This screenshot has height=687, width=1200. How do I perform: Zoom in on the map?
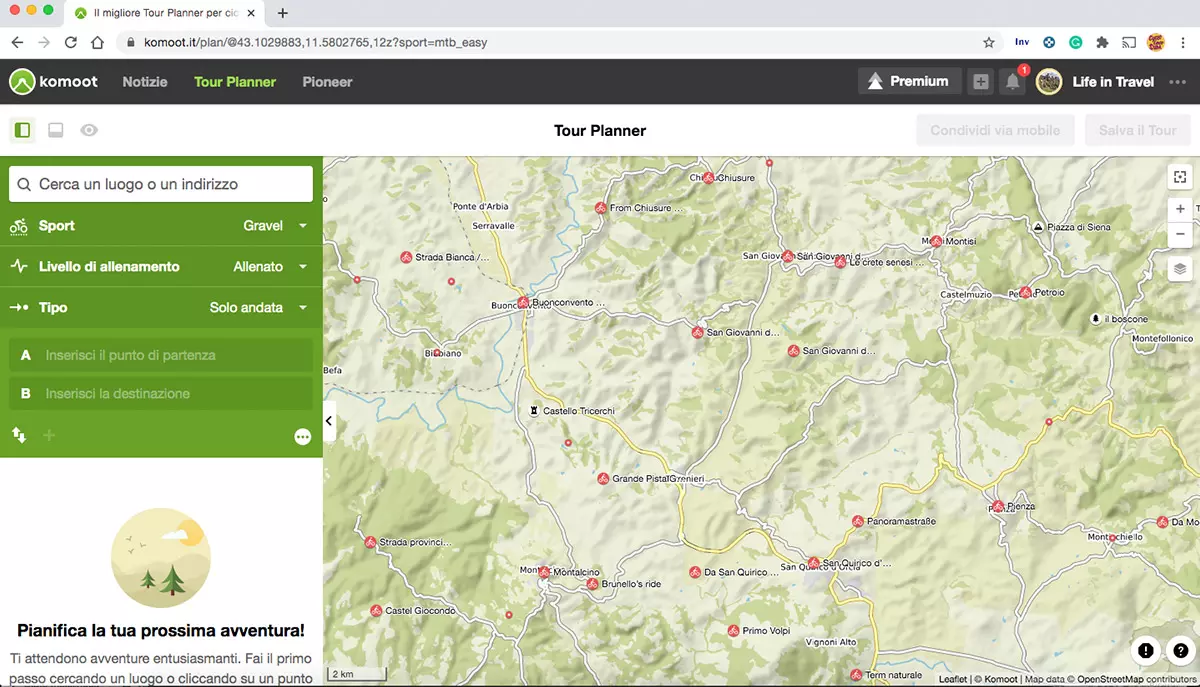pyautogui.click(x=1180, y=209)
